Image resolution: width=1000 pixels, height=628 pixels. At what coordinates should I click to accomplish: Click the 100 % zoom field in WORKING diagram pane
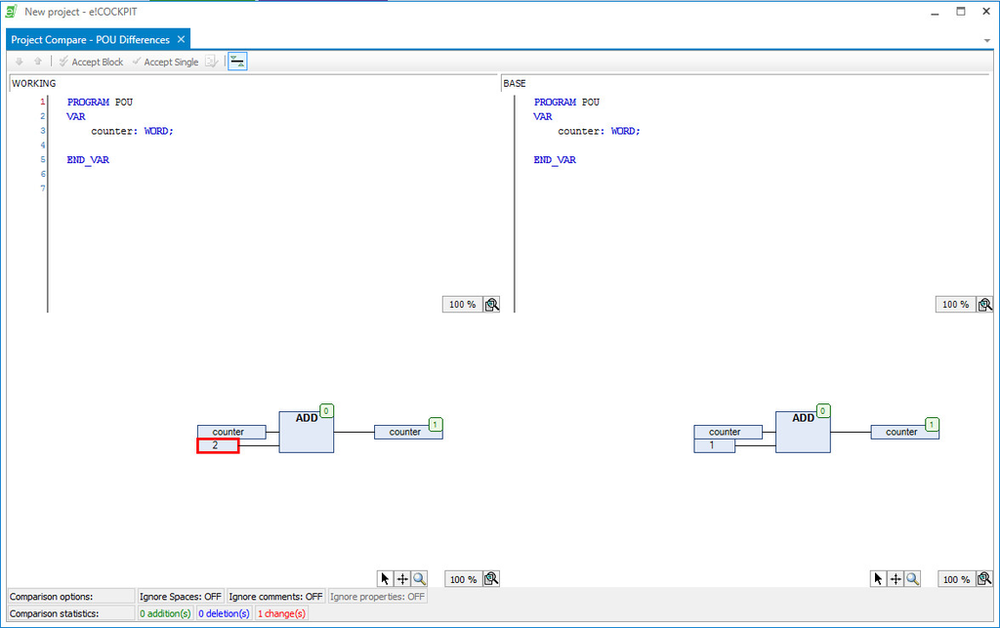click(x=463, y=579)
